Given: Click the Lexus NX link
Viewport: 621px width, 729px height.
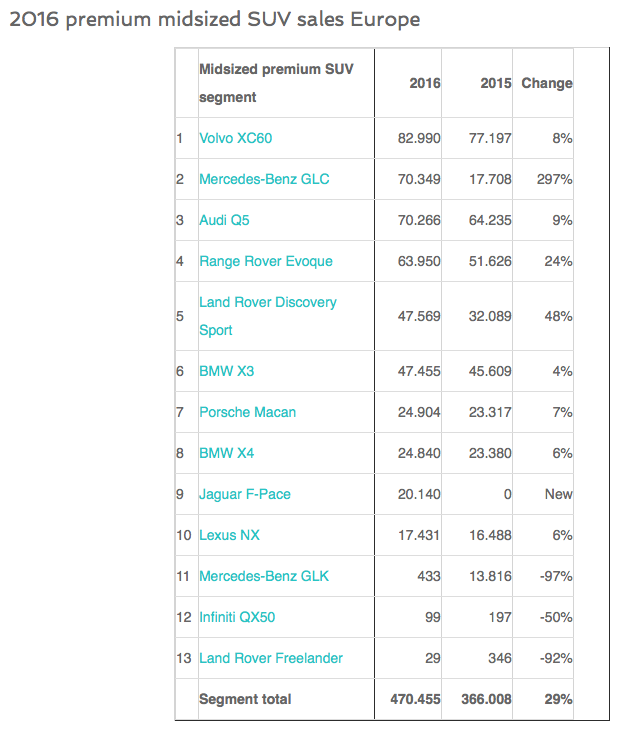Looking at the screenshot, I should coord(230,535).
